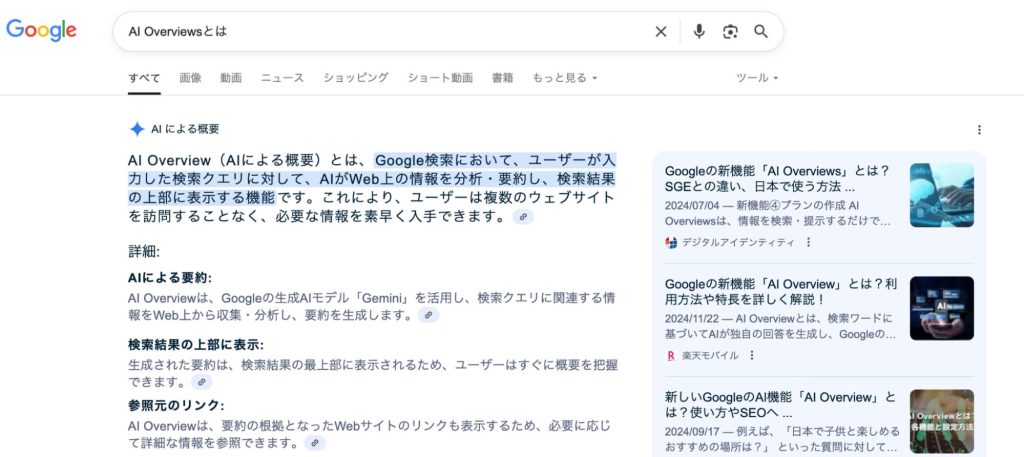Click the 楽天モバイル source name

711,356
